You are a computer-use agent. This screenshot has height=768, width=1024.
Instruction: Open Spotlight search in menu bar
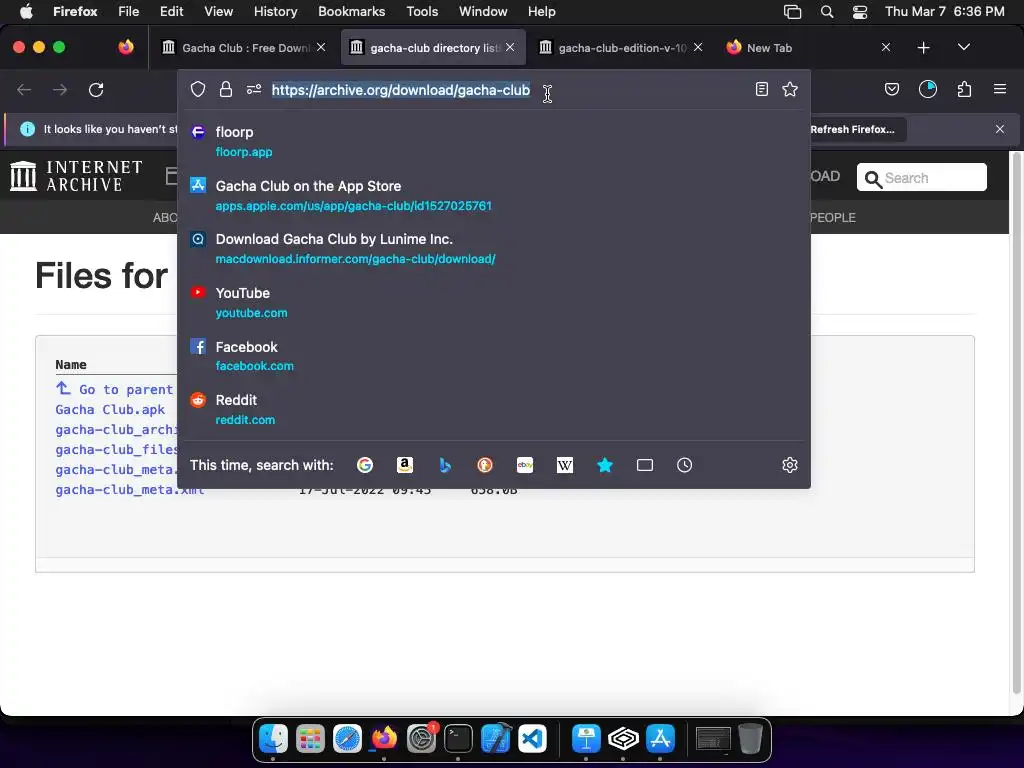click(827, 12)
